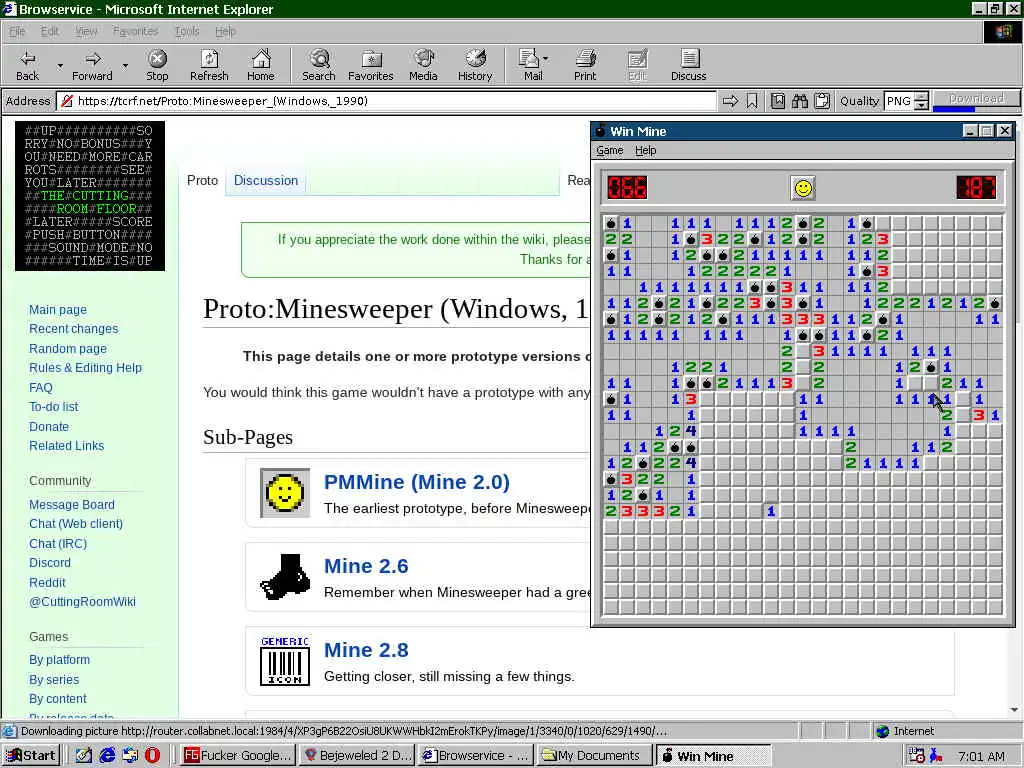Click the Quality PNG value field
This screenshot has width=1024, height=768.
pos(899,101)
